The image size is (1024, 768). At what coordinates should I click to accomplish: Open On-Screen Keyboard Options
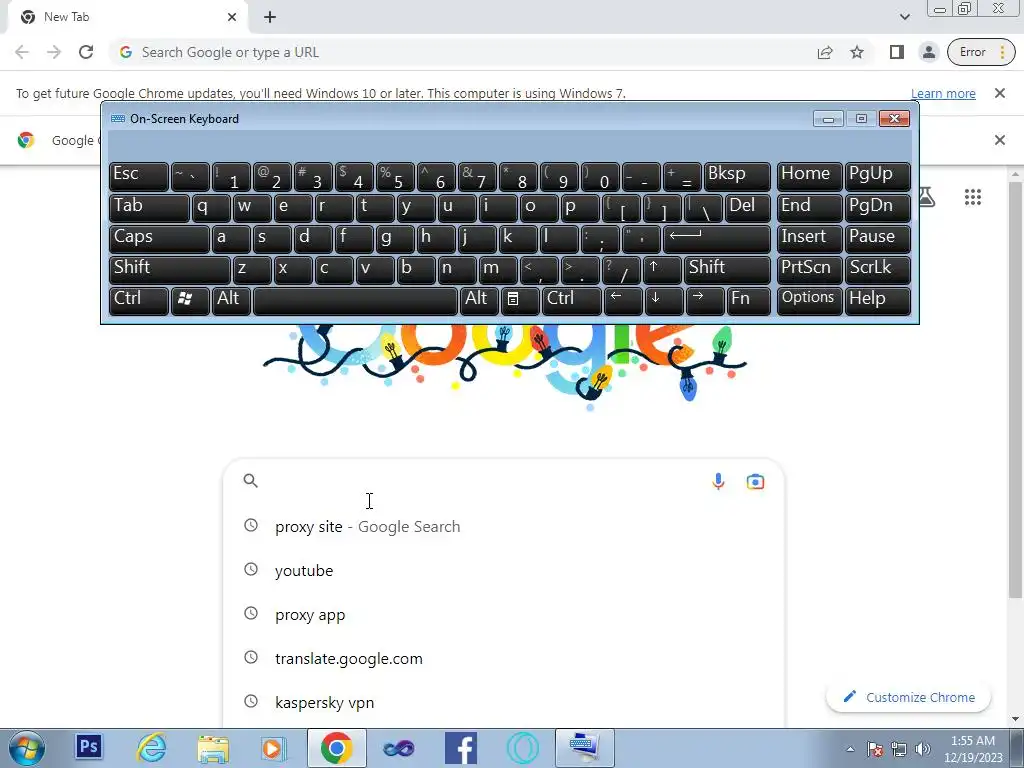pyautogui.click(x=808, y=301)
